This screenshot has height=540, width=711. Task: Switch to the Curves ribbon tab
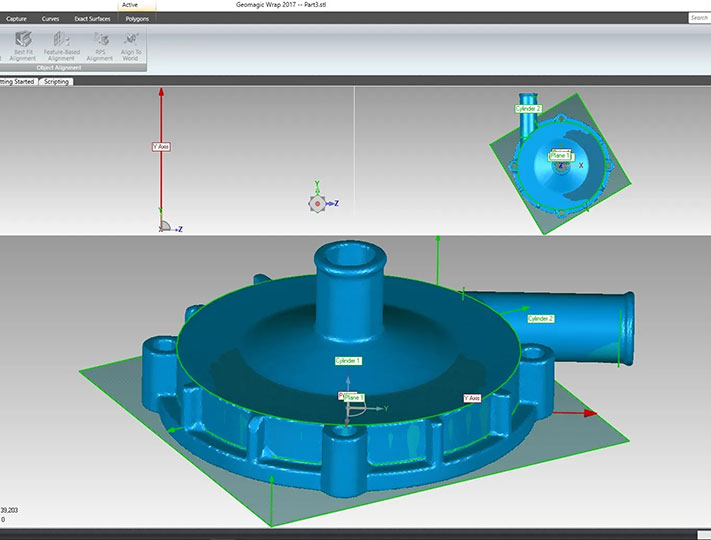pos(50,18)
